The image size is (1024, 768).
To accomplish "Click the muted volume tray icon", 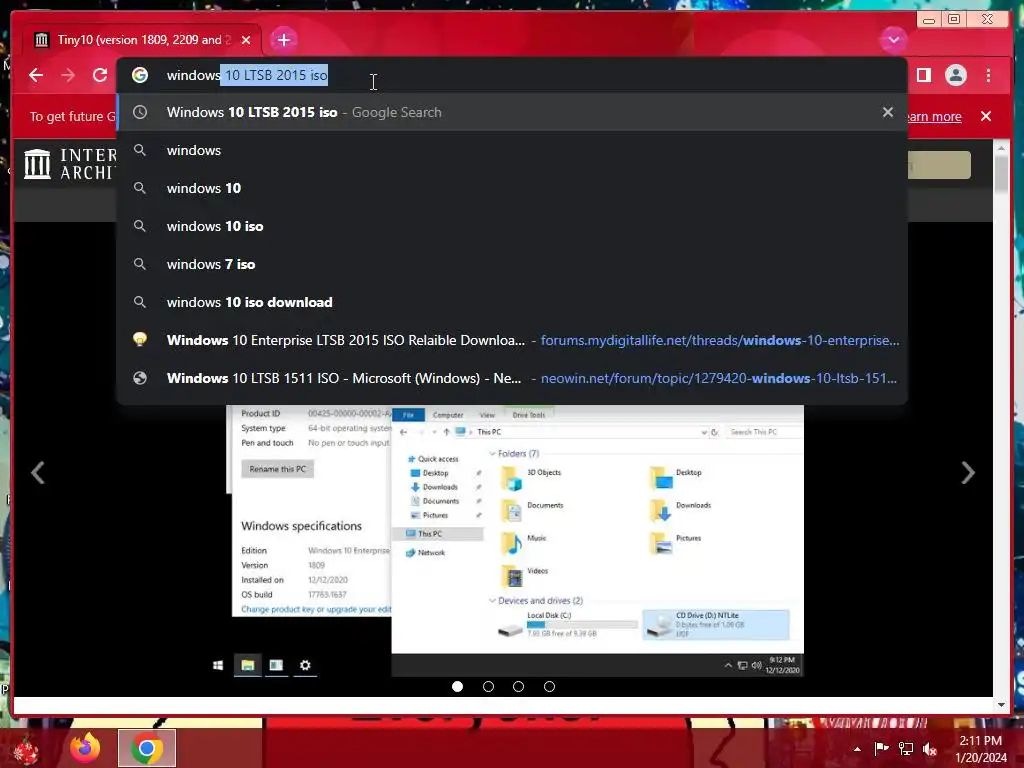I will (x=930, y=748).
